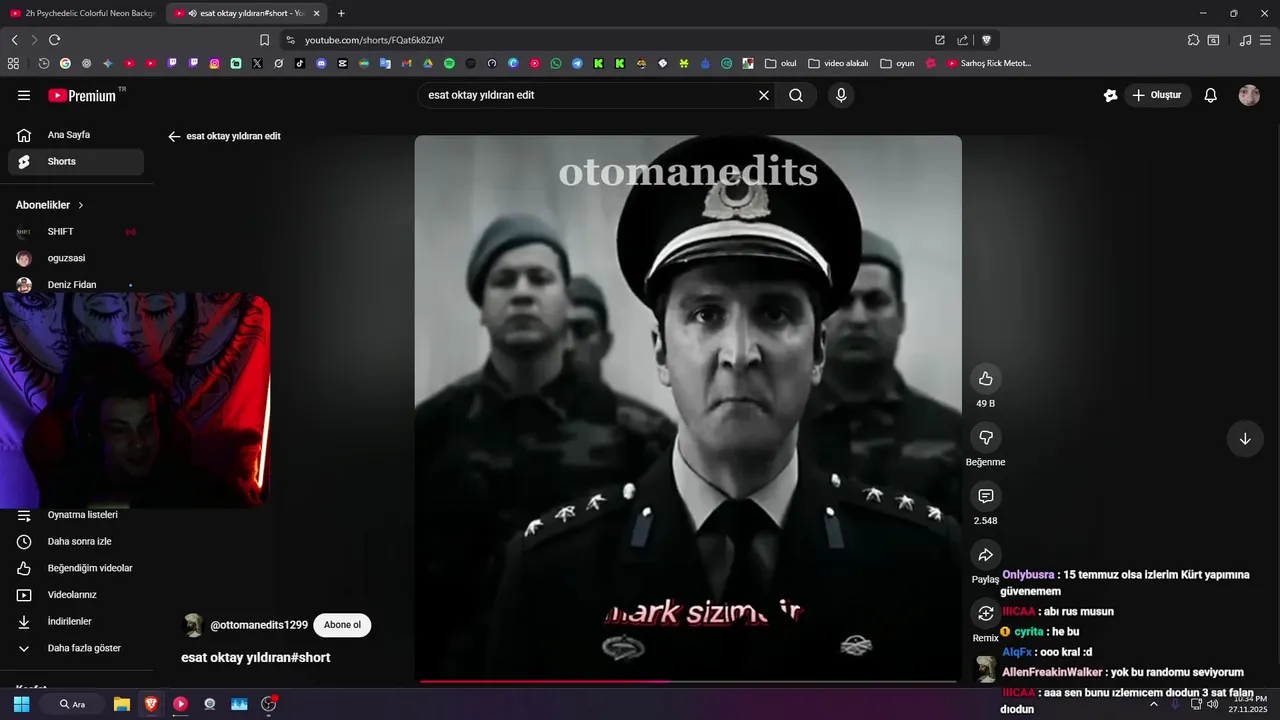Open Gmail bookmark in bookmarks bar
Image resolution: width=1280 pixels, height=720 pixels.
406,63
